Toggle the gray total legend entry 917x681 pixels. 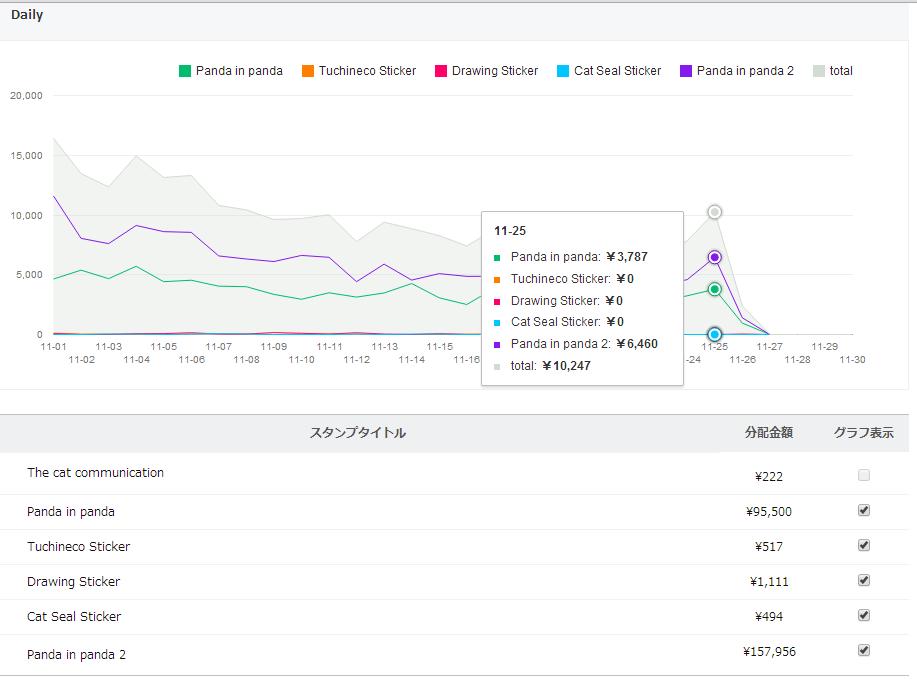(833, 71)
